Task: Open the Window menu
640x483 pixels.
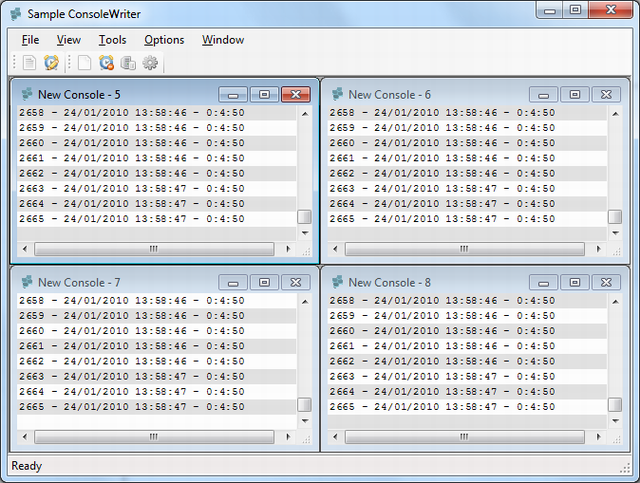Action: point(223,40)
